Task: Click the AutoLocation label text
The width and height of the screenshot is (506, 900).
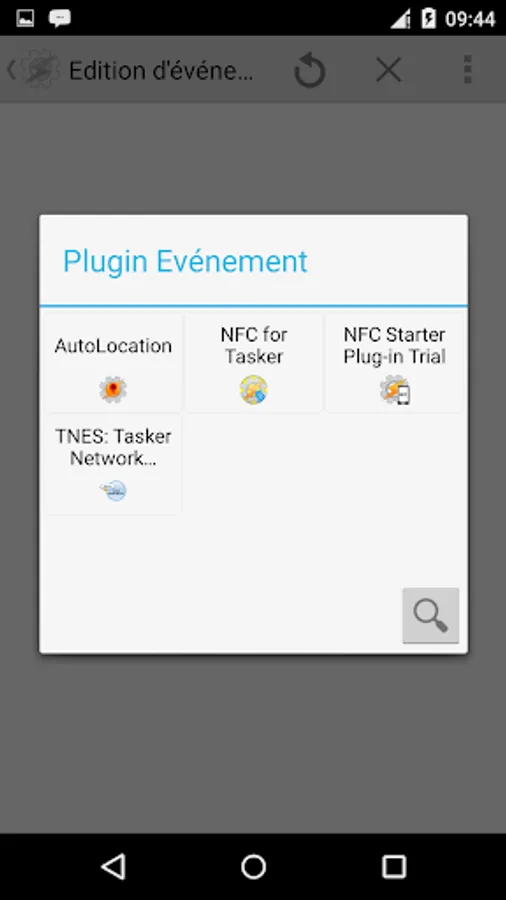Action: 113,346
